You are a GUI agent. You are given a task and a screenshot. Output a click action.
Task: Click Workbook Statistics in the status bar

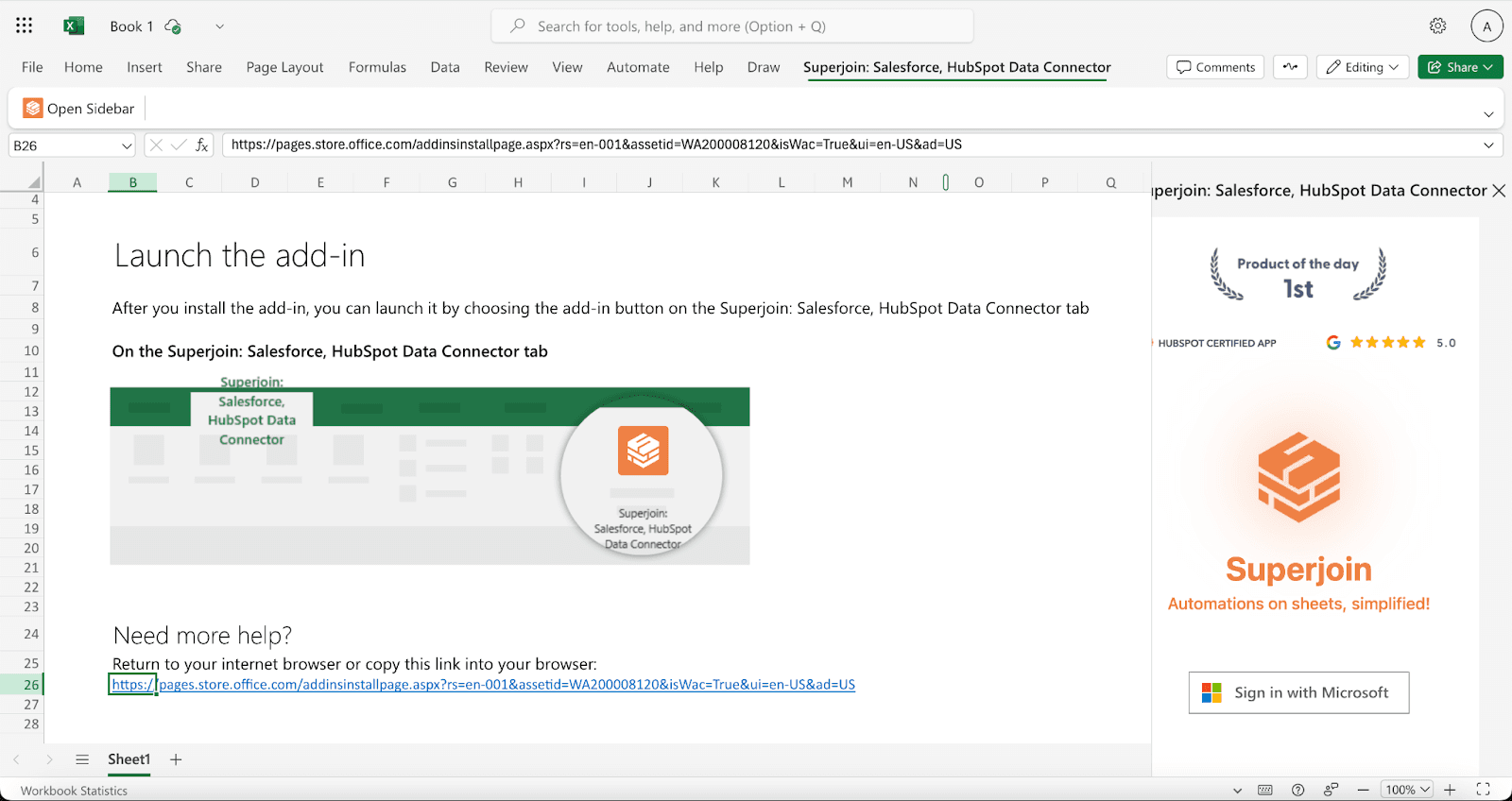click(x=74, y=791)
